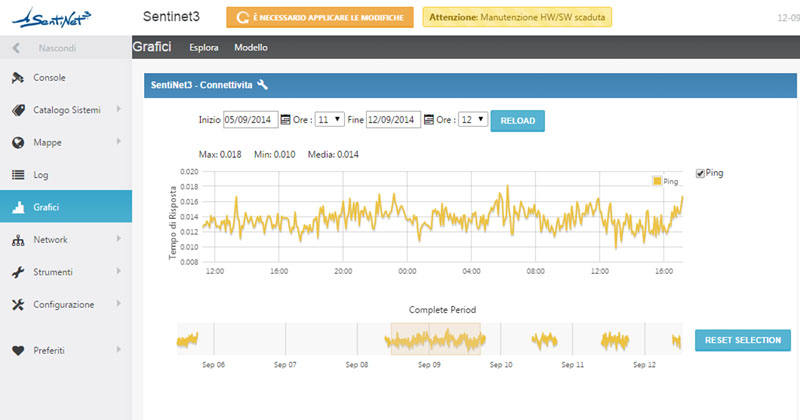Screen dimensions: 800x420
Task: Click the Sentinet3 header title
Action: click(x=171, y=17)
